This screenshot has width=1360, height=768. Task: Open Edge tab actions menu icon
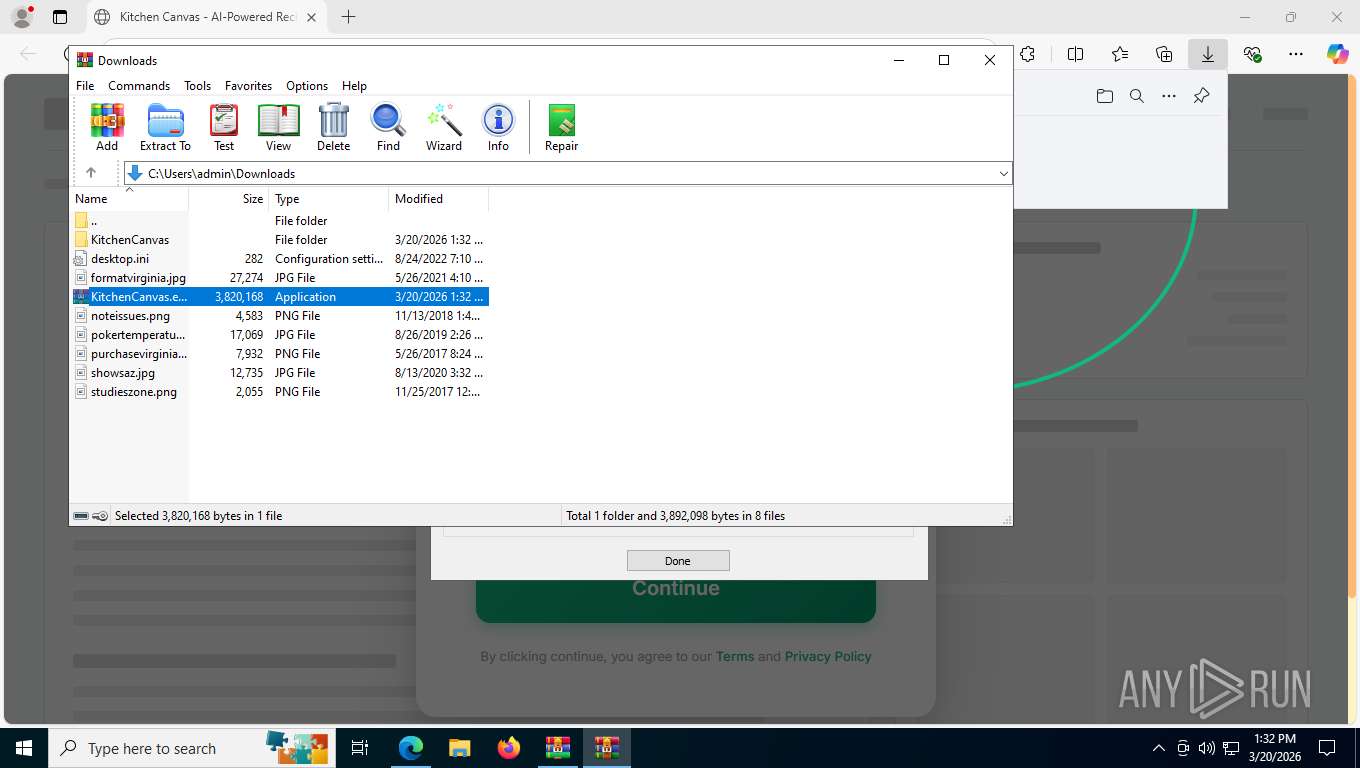pos(60,17)
